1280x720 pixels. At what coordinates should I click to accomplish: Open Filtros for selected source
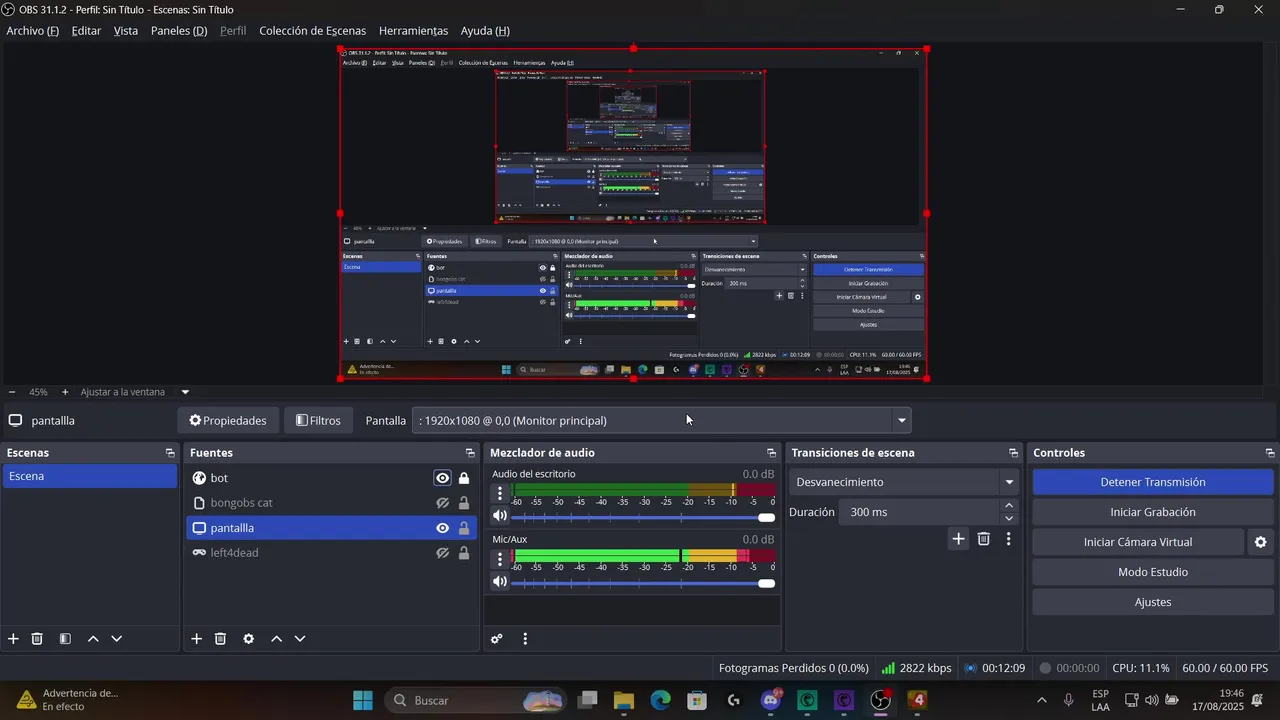[x=318, y=421]
